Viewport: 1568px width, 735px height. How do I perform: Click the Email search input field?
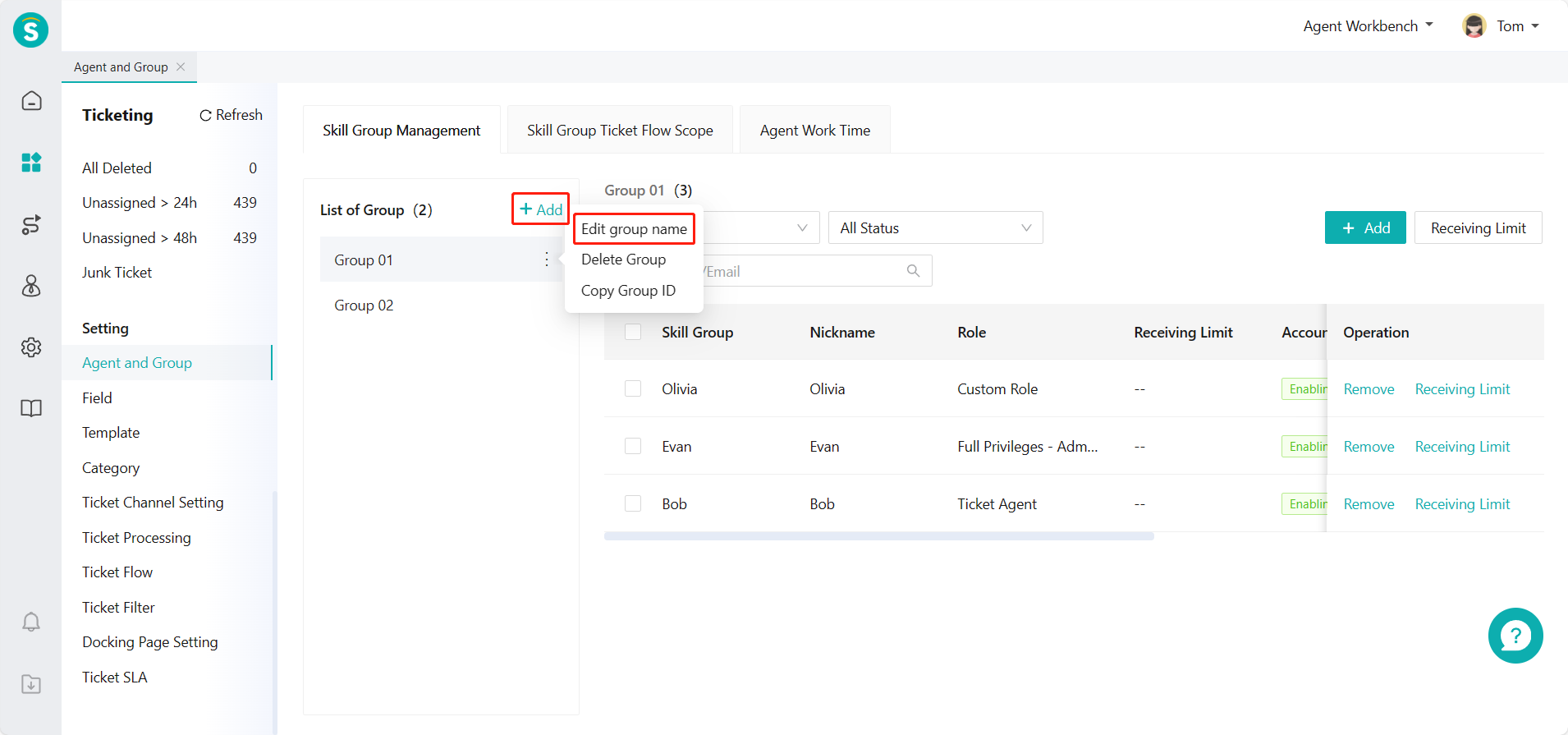(x=817, y=271)
